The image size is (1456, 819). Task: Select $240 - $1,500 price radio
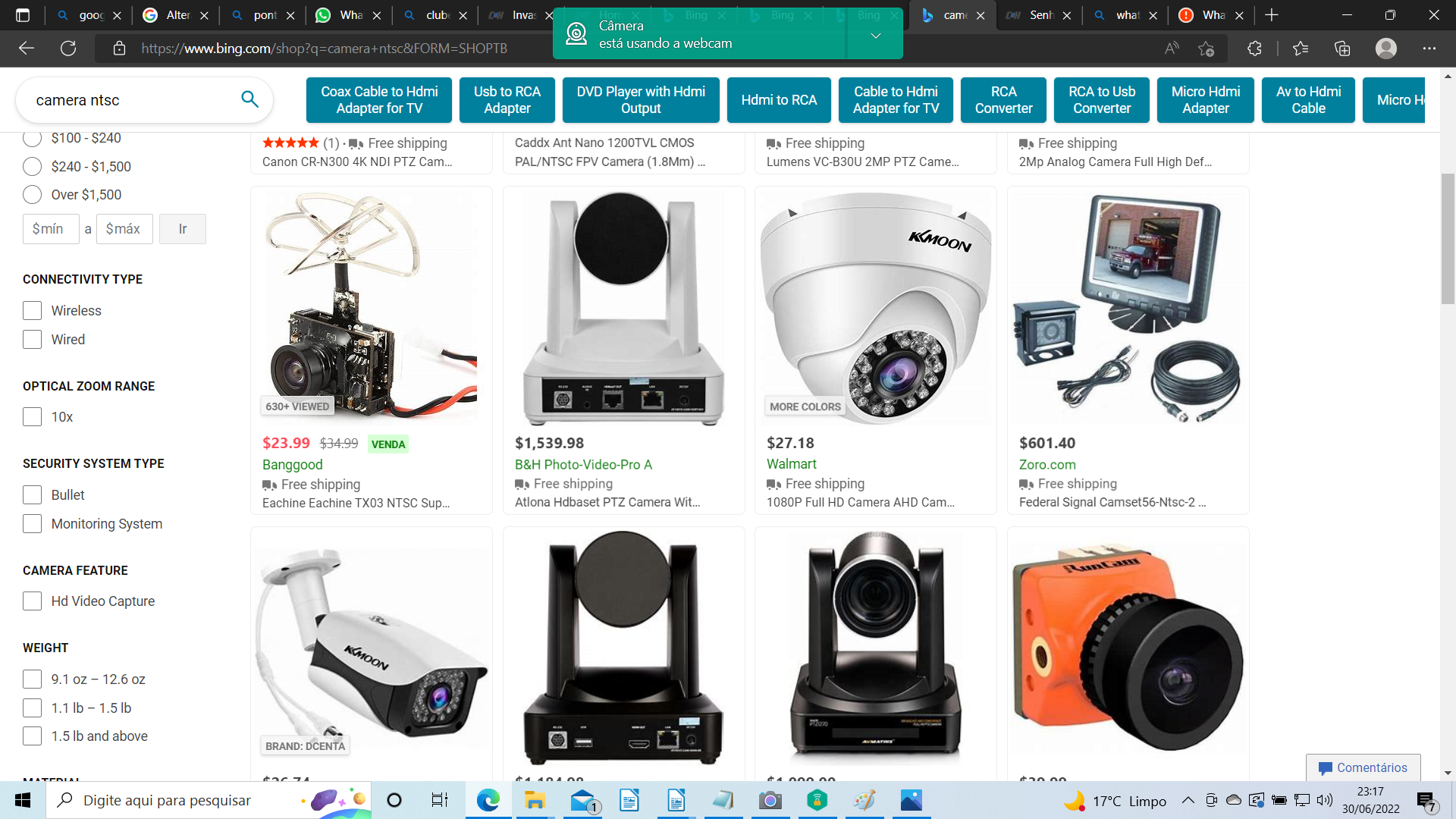coord(32,167)
